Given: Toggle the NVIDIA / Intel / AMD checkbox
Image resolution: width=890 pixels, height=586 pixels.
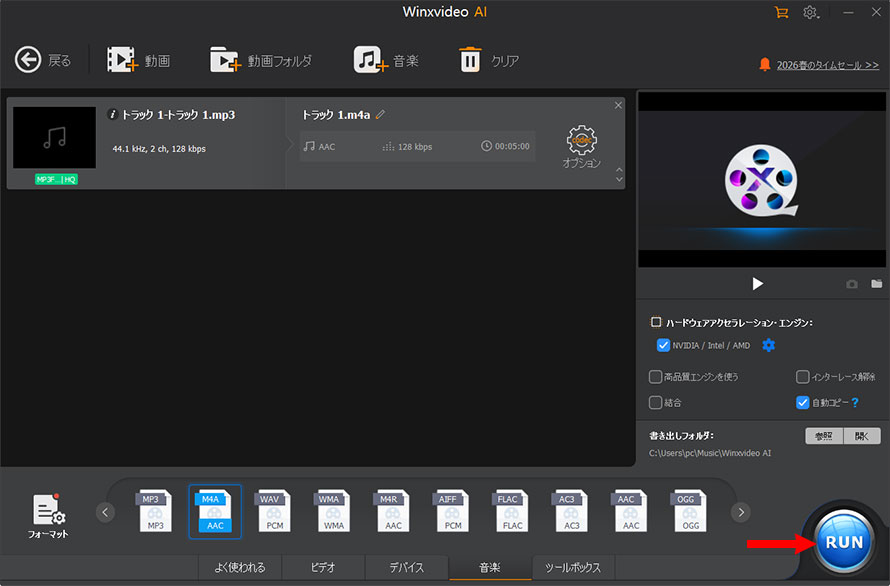Looking at the screenshot, I should tap(662, 346).
